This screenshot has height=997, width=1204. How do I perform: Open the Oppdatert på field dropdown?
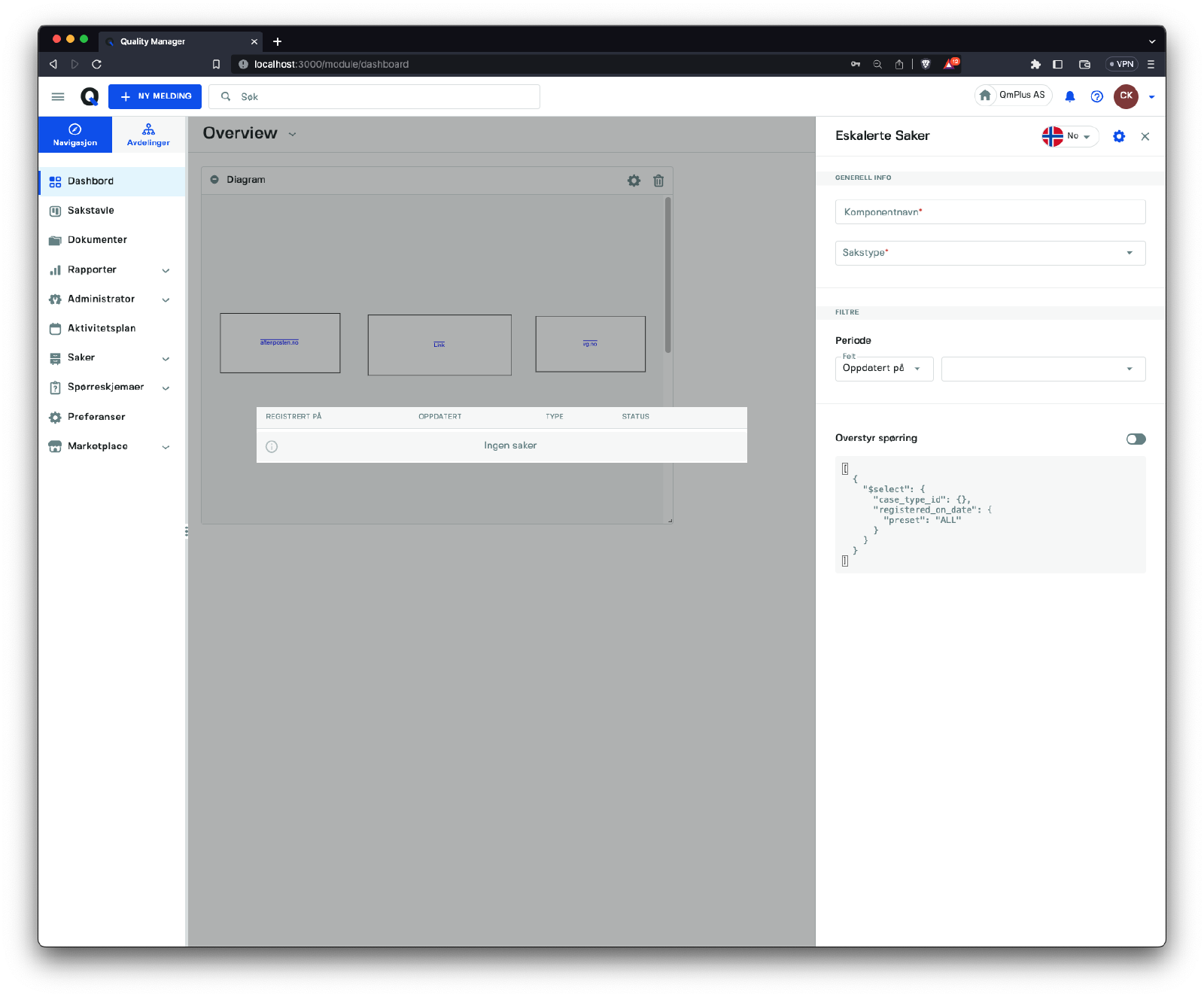883,369
